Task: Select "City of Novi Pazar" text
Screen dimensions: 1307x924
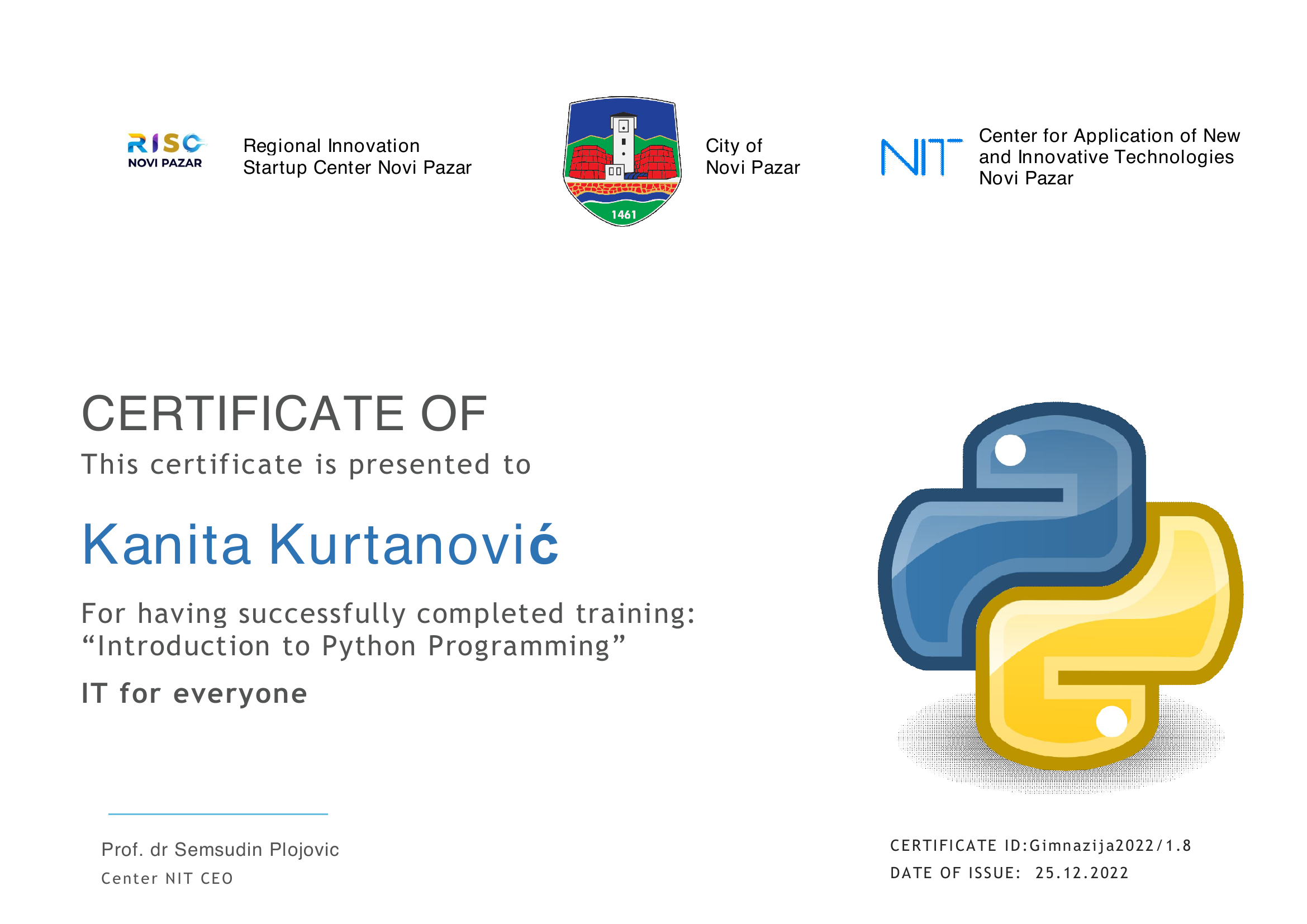Action: [753, 156]
